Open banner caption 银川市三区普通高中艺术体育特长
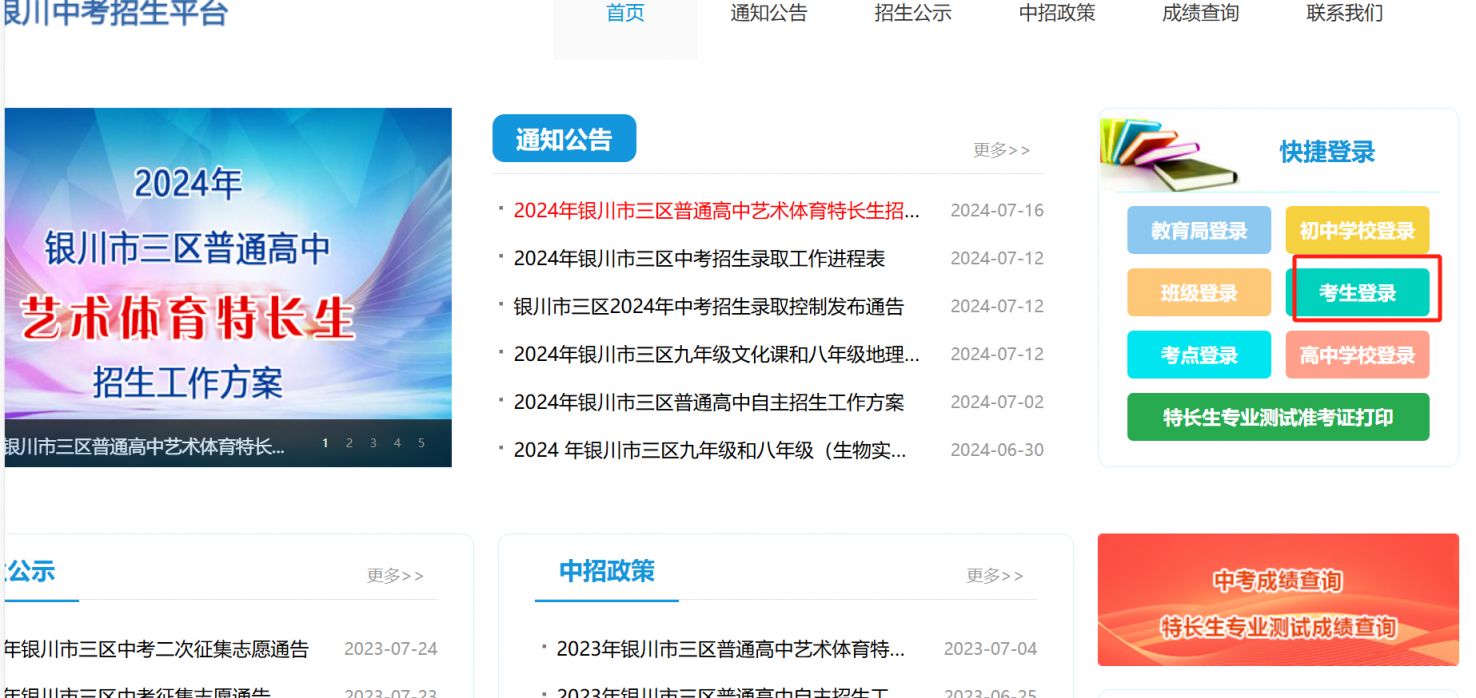The width and height of the screenshot is (1476, 698). coord(145,446)
